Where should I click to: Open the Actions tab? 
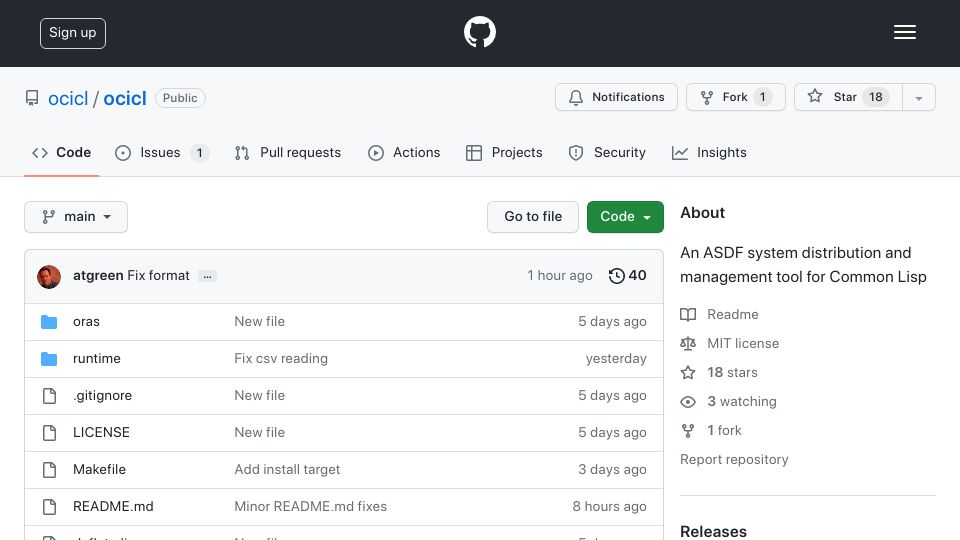pyautogui.click(x=404, y=152)
